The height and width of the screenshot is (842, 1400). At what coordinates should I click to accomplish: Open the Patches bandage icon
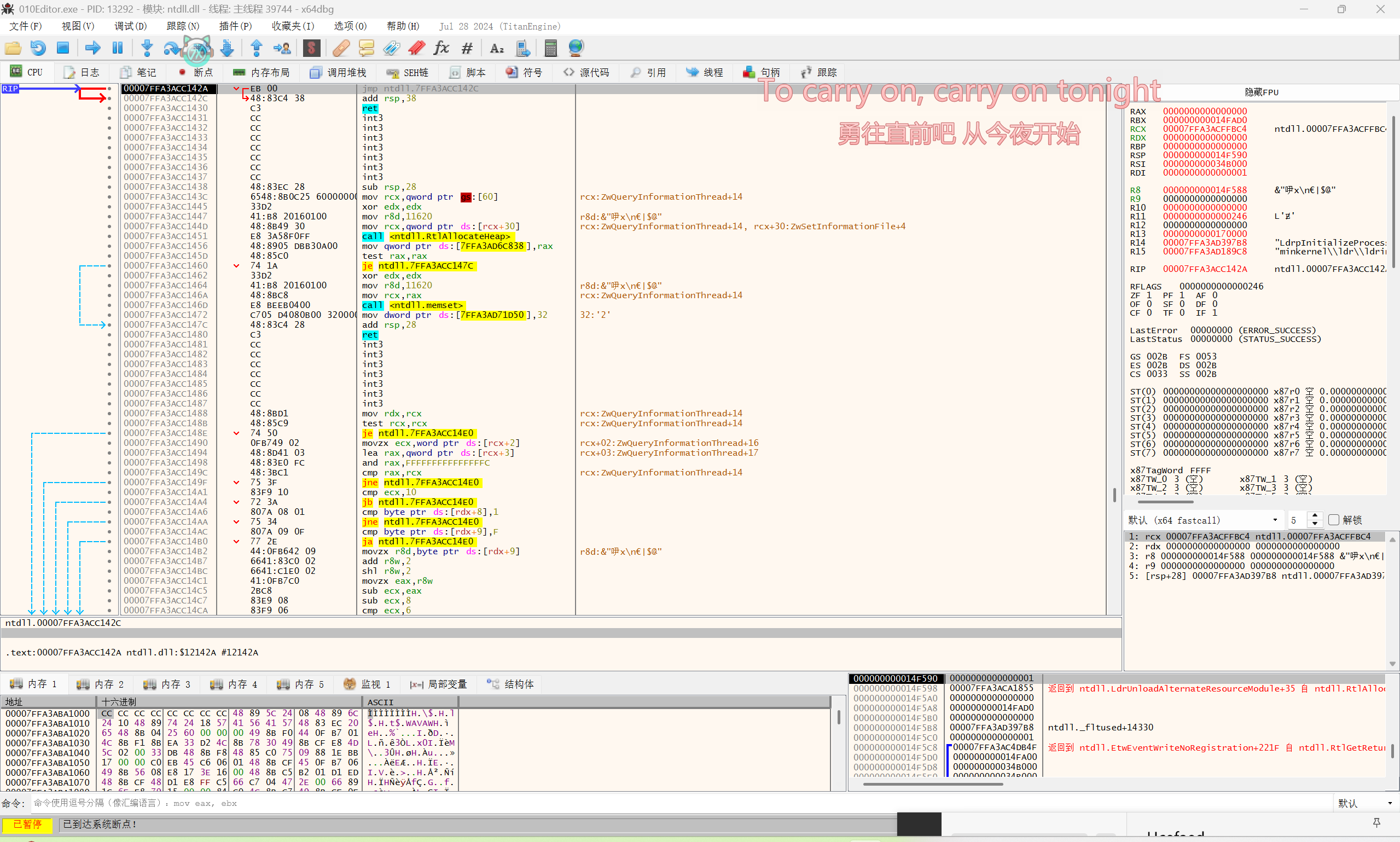[x=341, y=48]
